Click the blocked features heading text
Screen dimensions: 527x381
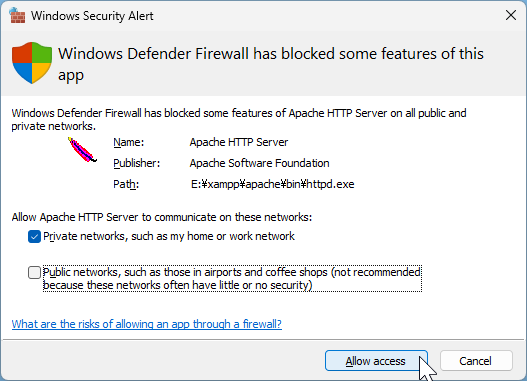point(271,64)
